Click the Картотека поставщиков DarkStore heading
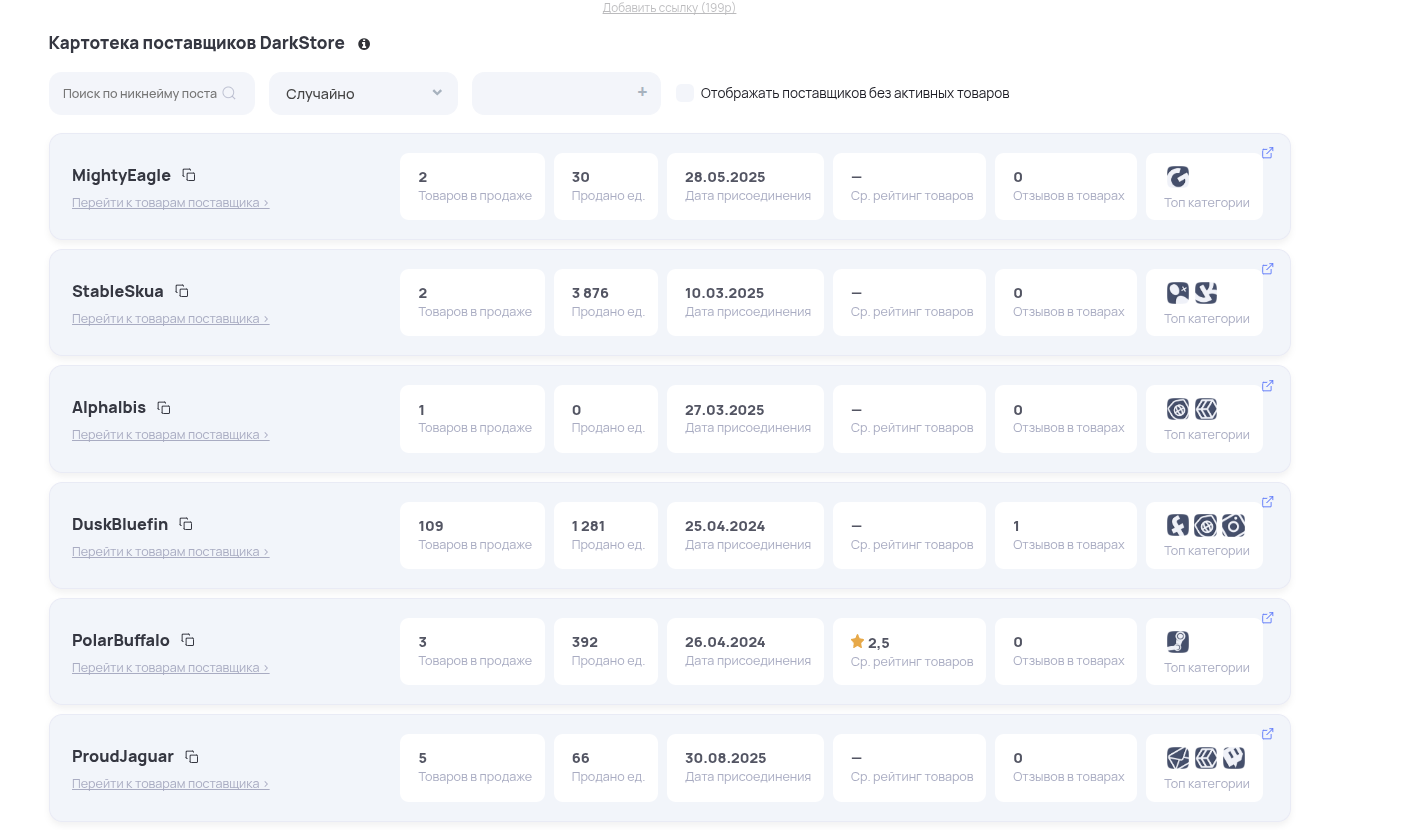 tap(197, 44)
